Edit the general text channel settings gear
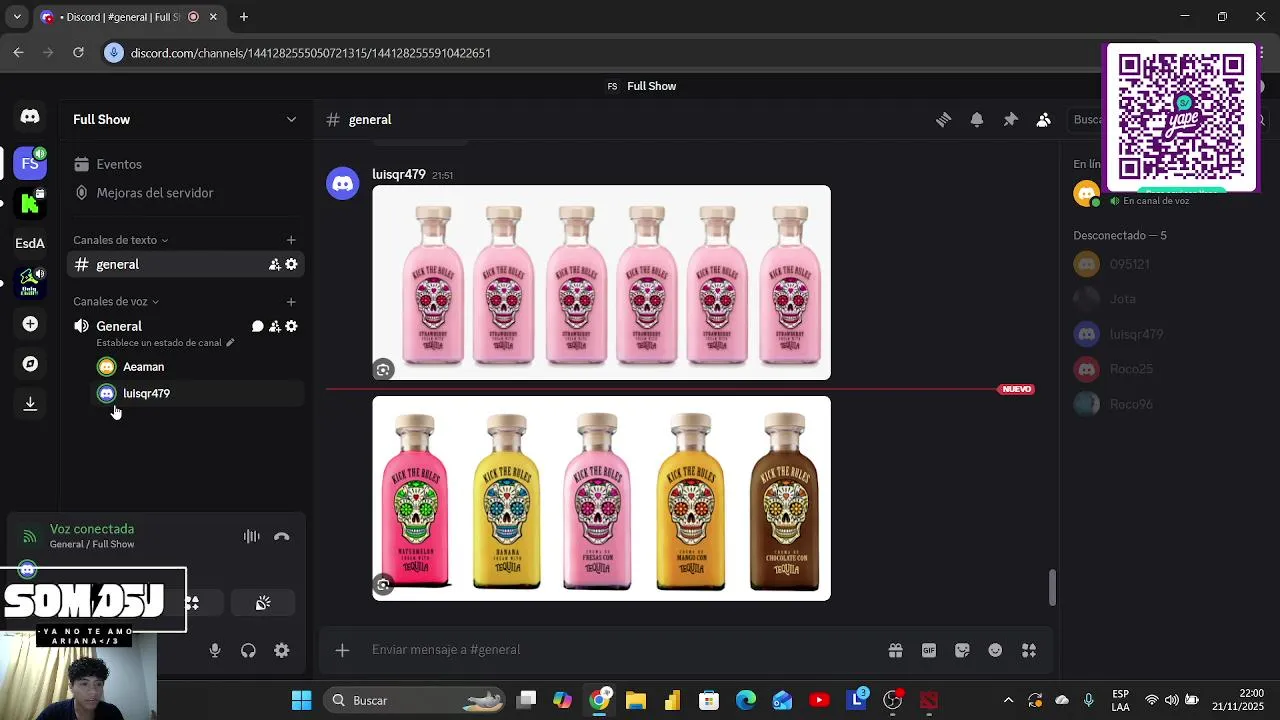The height and width of the screenshot is (720, 1280). tap(291, 264)
